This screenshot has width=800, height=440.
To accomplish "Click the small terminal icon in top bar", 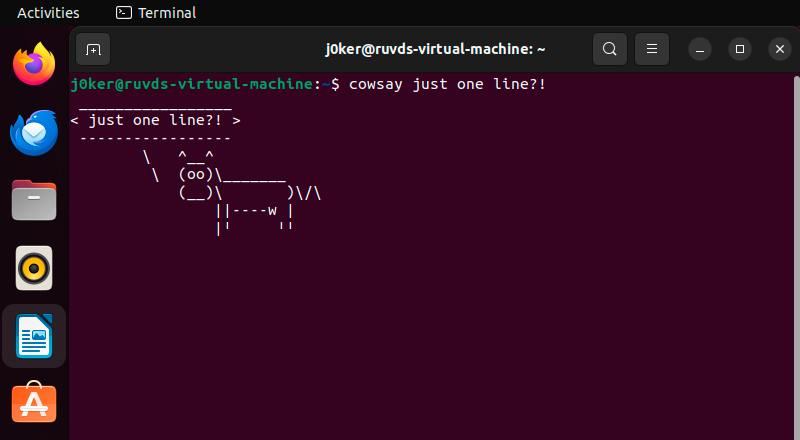I will [124, 13].
